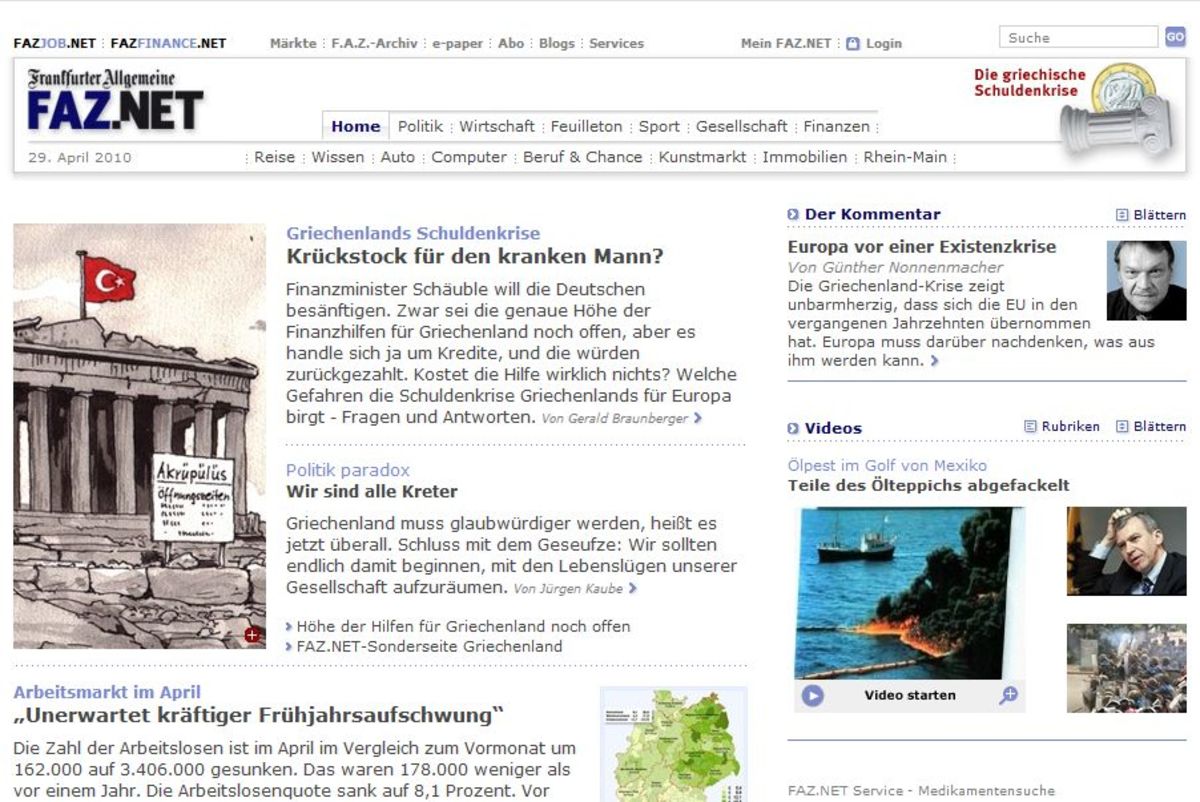
Task: Open Teile des Ölteppichs abgefackelt headline
Action: click(x=929, y=485)
